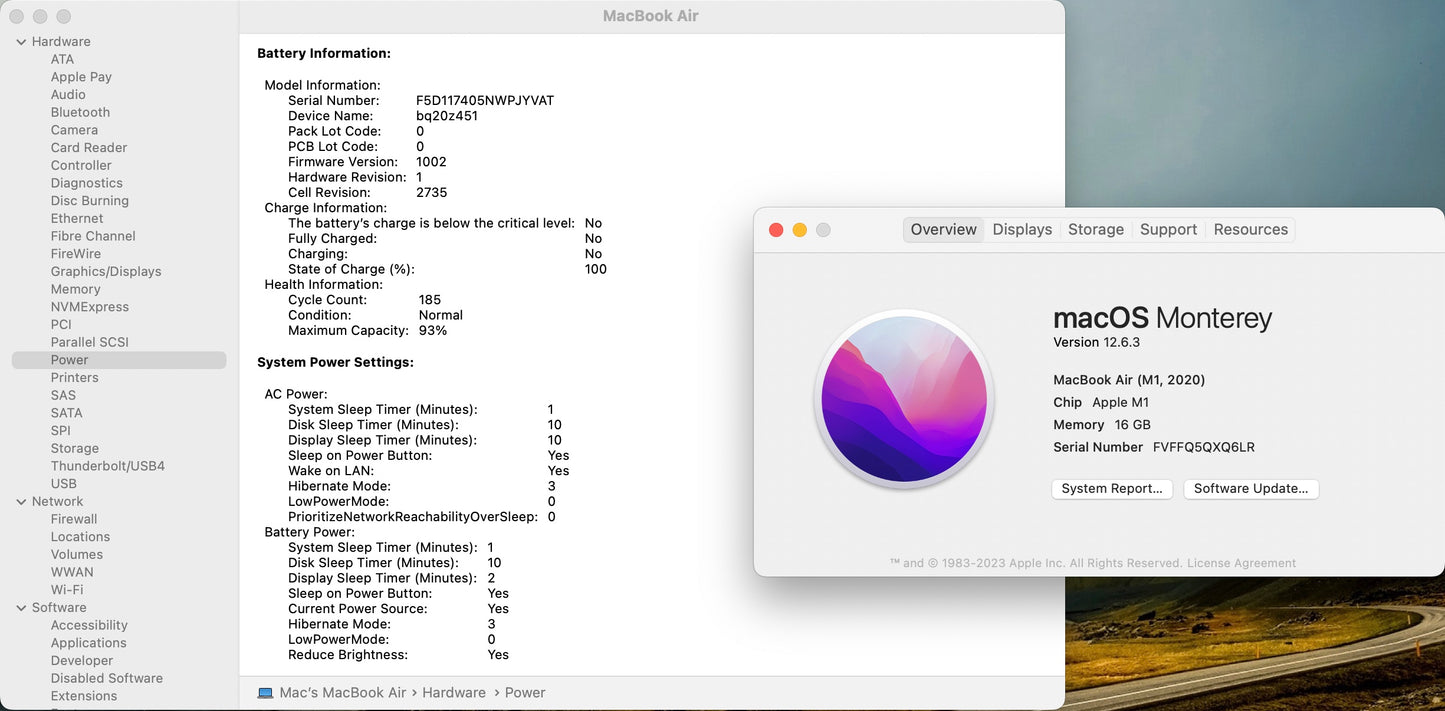This screenshot has height=711, width=1445.
Task: Go to the Resources tab
Action: pyautogui.click(x=1250, y=229)
